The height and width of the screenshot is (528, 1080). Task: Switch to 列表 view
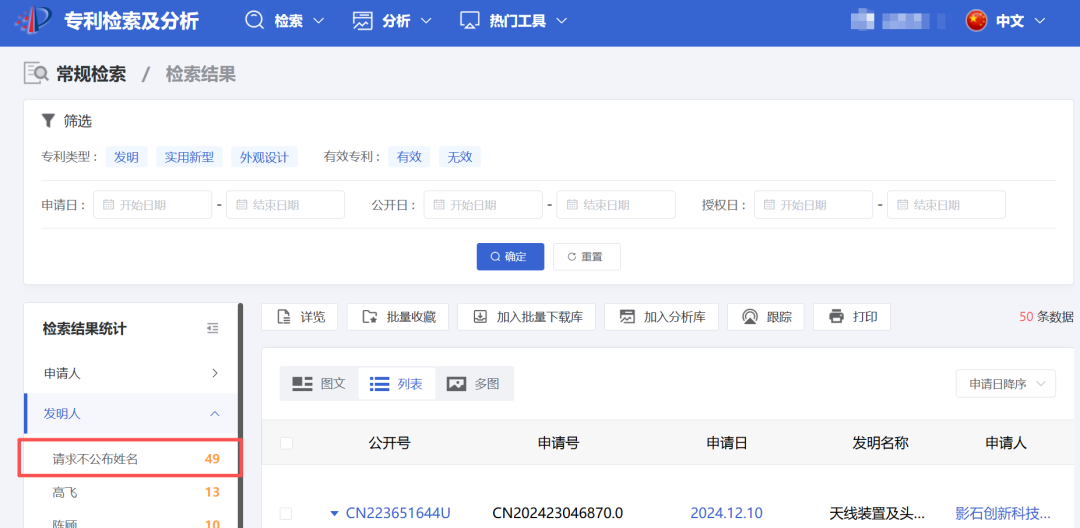click(x=397, y=383)
